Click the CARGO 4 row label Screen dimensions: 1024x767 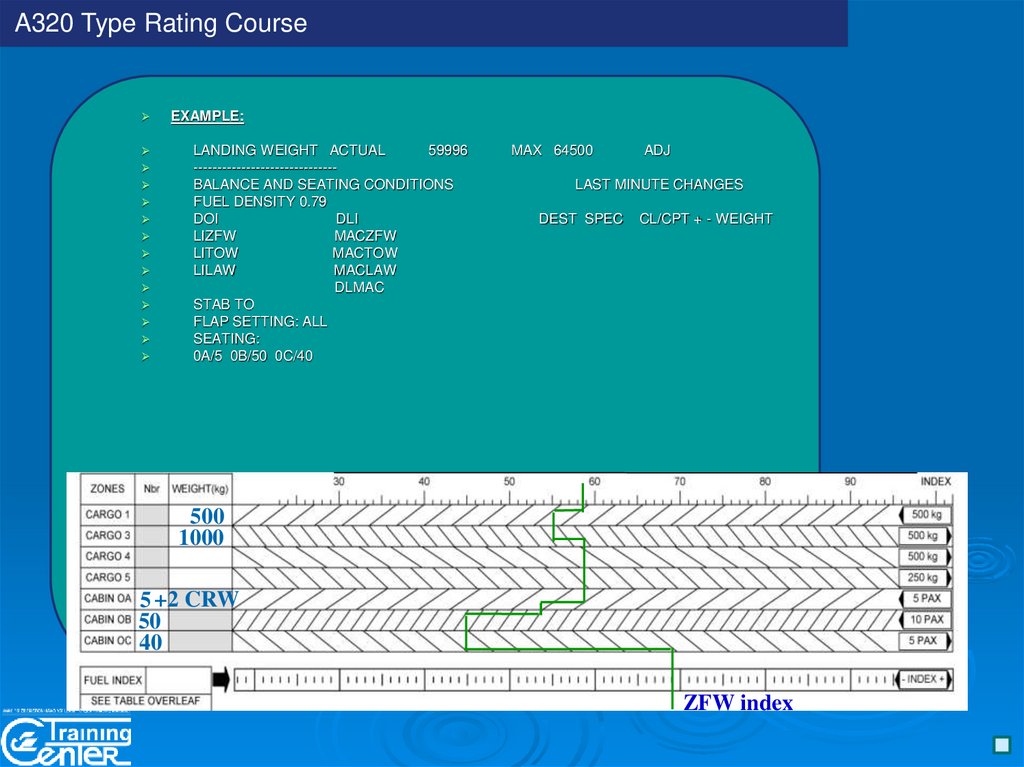point(108,557)
